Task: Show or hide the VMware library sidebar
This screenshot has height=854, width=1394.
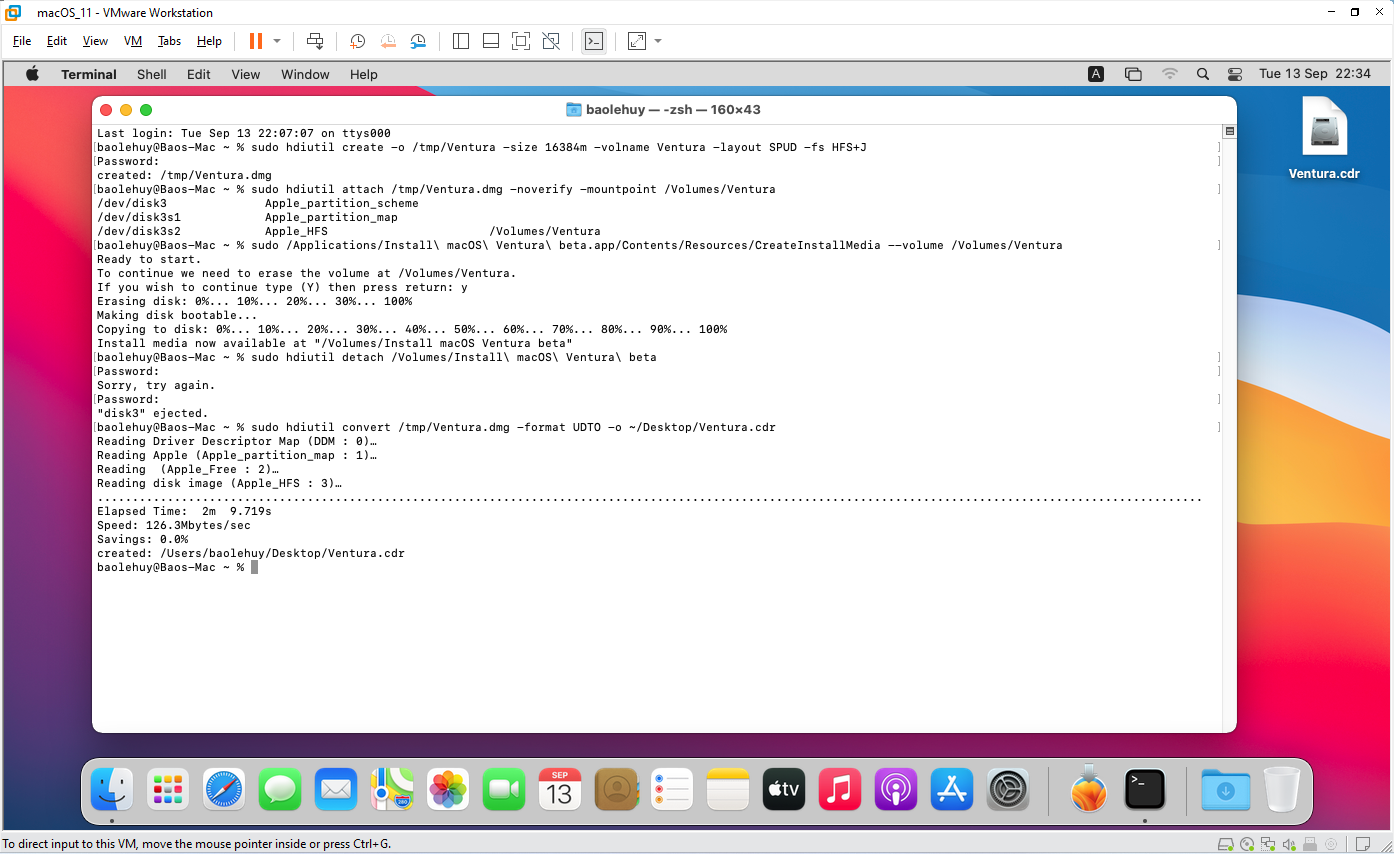Action: point(461,41)
